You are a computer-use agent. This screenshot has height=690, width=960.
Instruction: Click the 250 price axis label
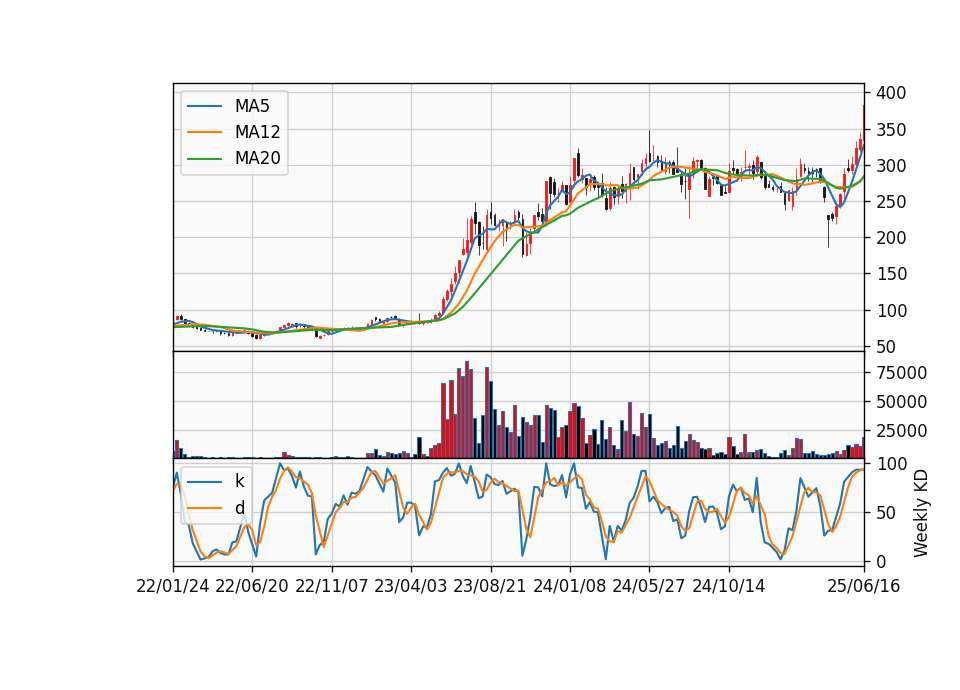tap(891, 202)
